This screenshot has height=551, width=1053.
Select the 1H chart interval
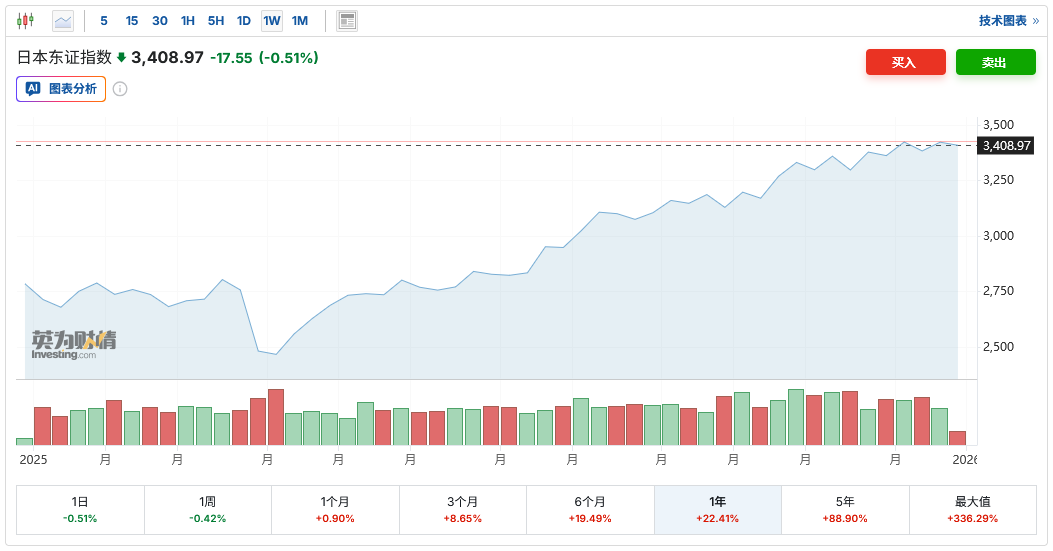click(x=188, y=20)
